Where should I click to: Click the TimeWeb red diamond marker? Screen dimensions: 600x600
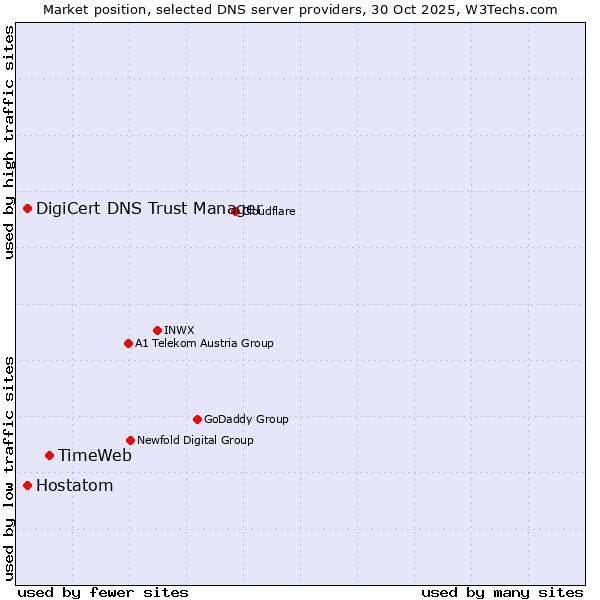[49, 455]
